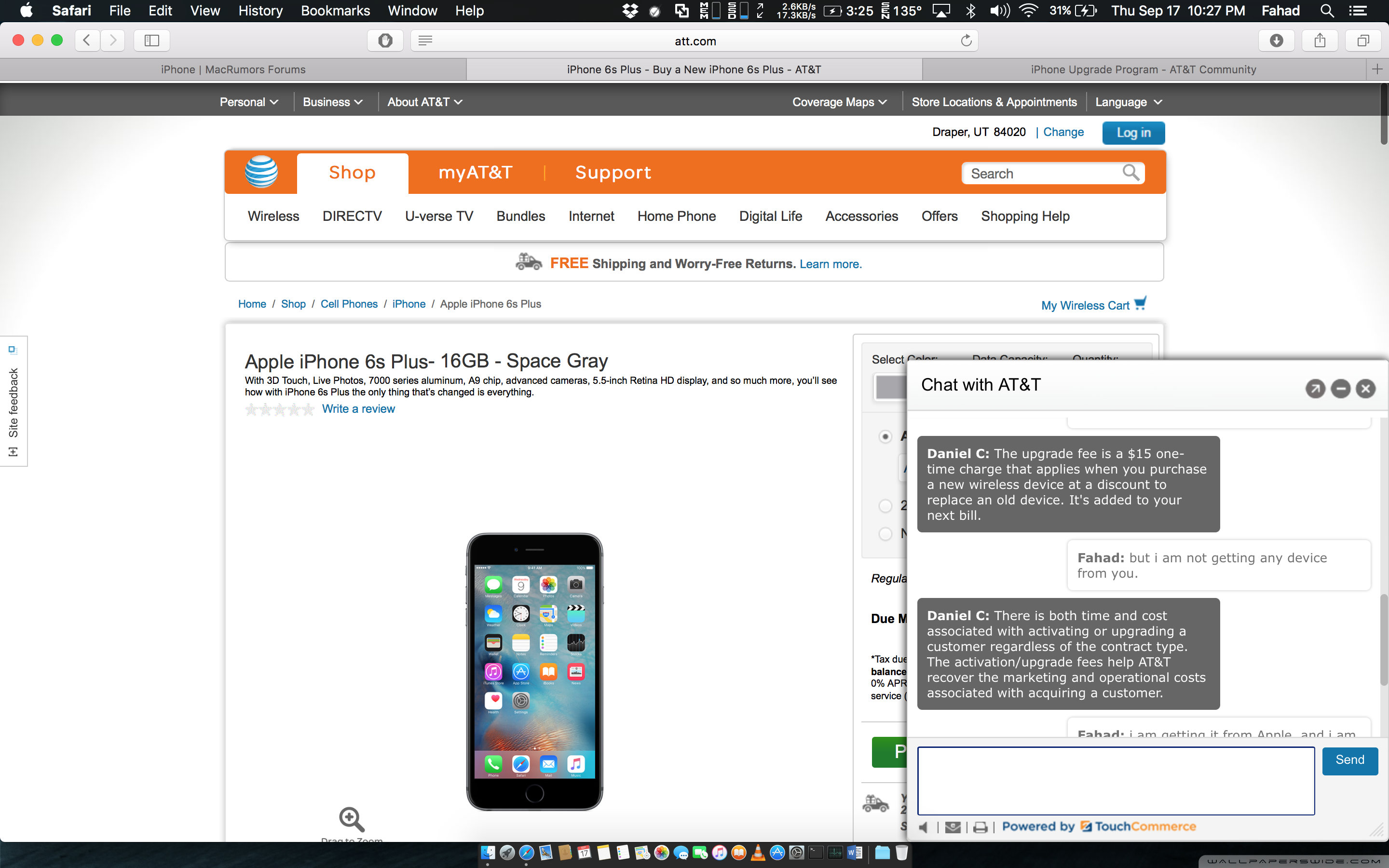Screen dimensions: 1389x868
Task: Click the page's vertical scrollbar
Action: pyautogui.click(x=1384, y=115)
